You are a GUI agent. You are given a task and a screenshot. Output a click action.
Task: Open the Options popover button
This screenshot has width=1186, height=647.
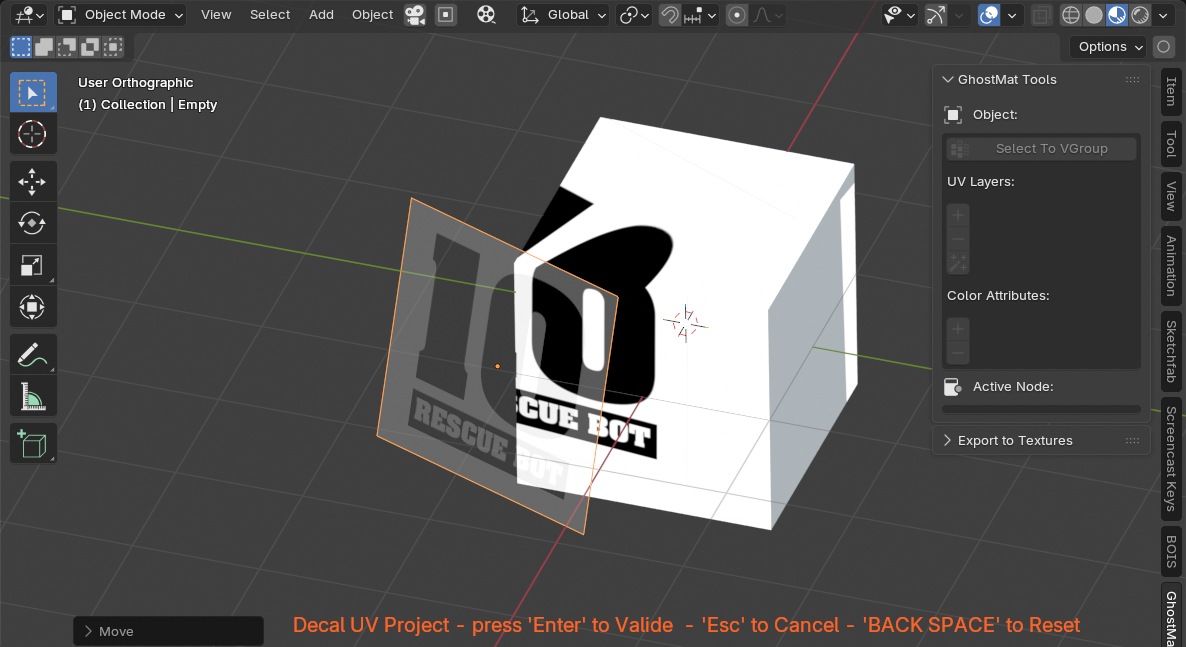(1109, 46)
